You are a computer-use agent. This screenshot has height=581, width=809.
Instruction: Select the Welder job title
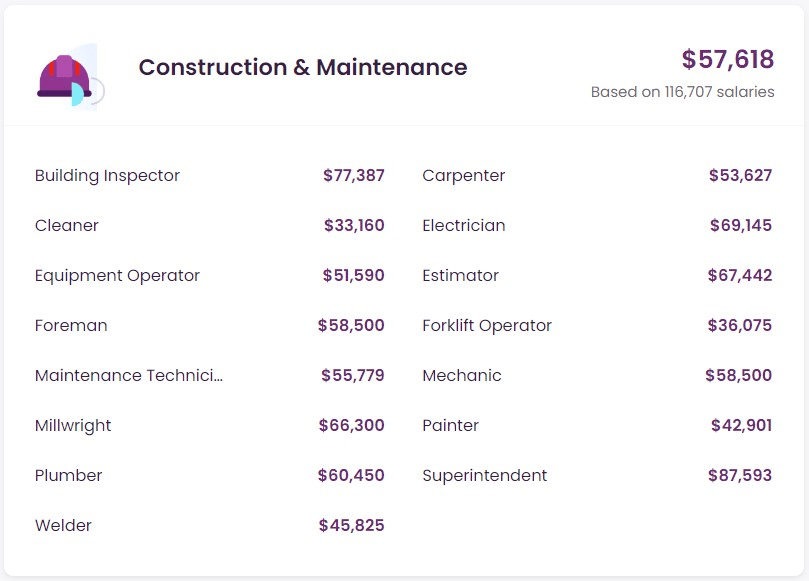coord(63,526)
